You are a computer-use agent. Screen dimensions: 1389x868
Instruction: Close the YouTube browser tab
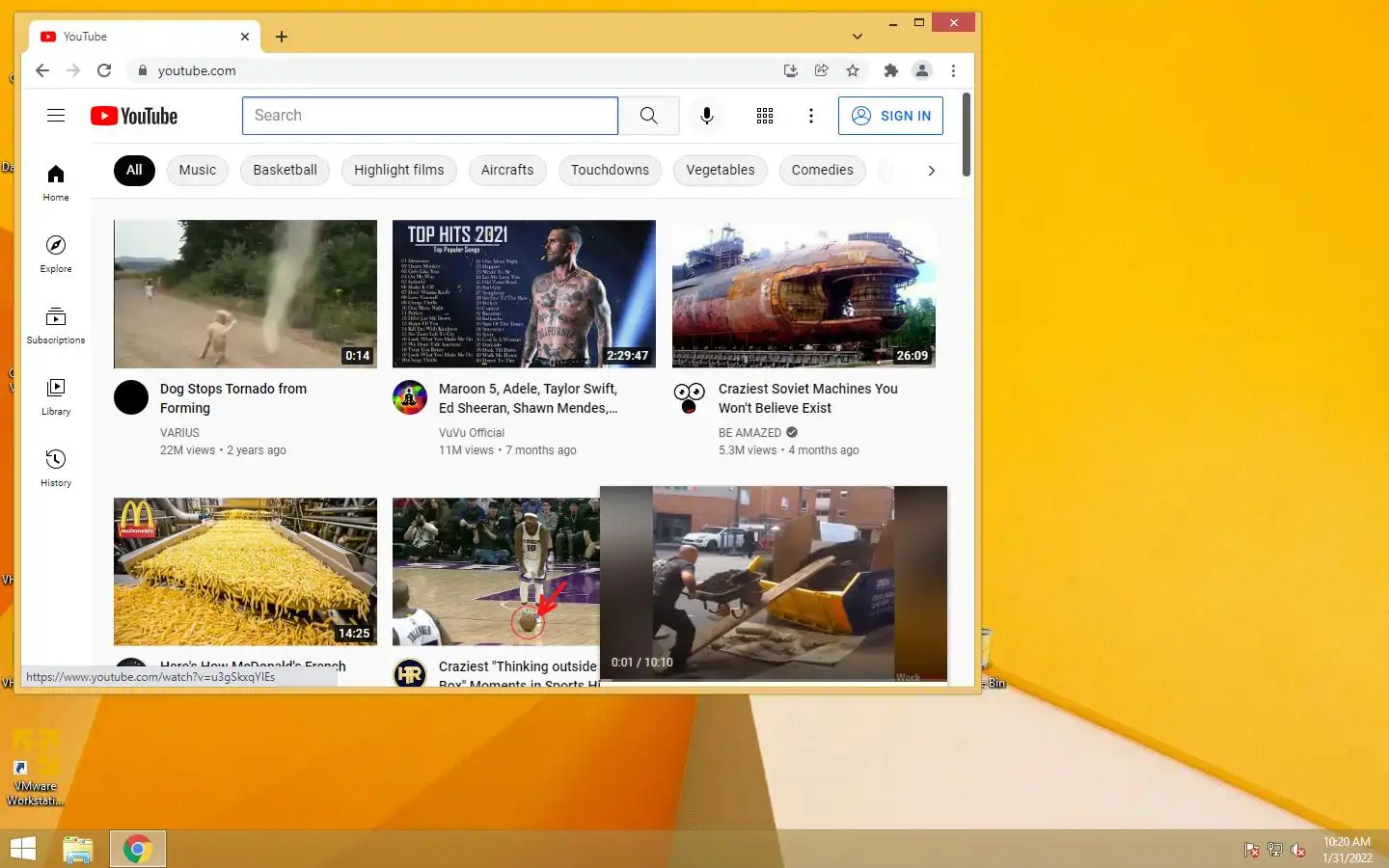coord(245,37)
